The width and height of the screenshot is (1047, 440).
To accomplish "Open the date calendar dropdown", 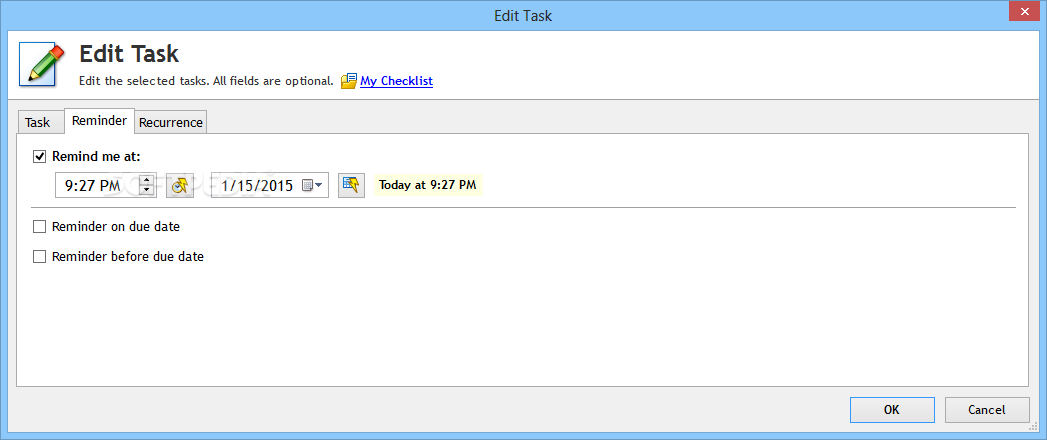I will 312,185.
